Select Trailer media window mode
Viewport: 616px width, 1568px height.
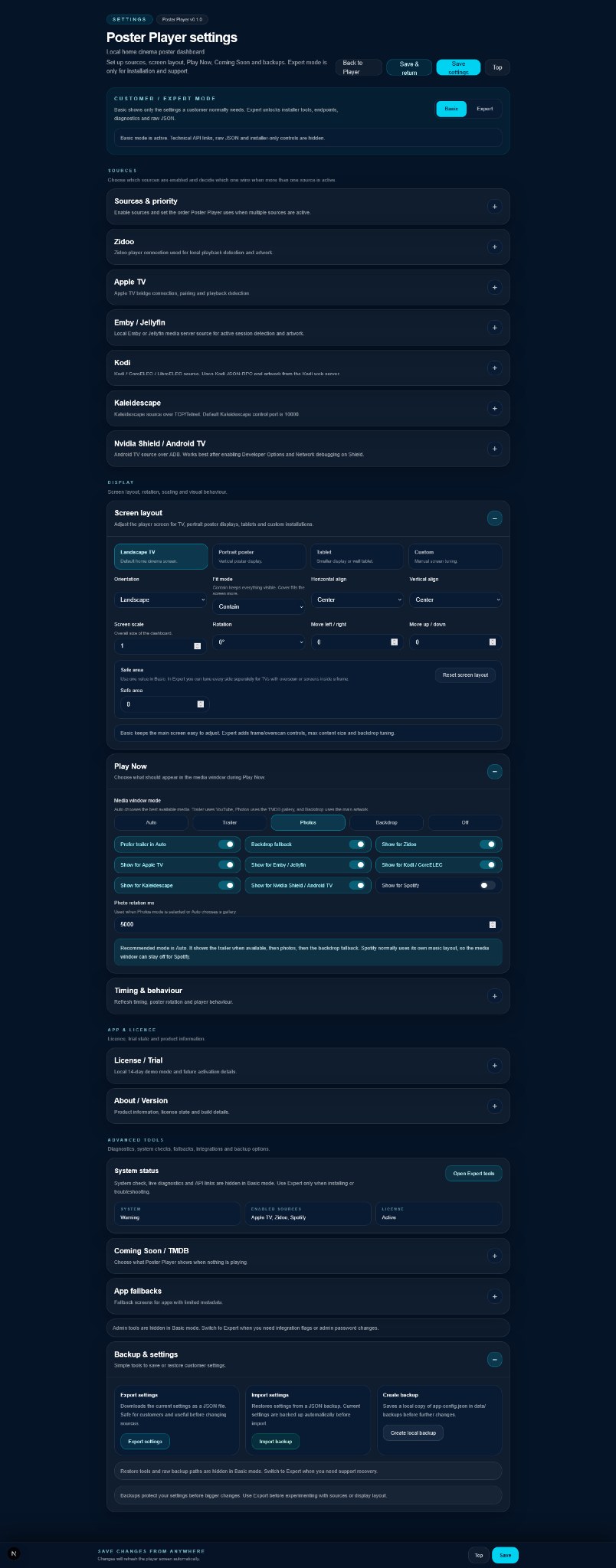point(230,822)
